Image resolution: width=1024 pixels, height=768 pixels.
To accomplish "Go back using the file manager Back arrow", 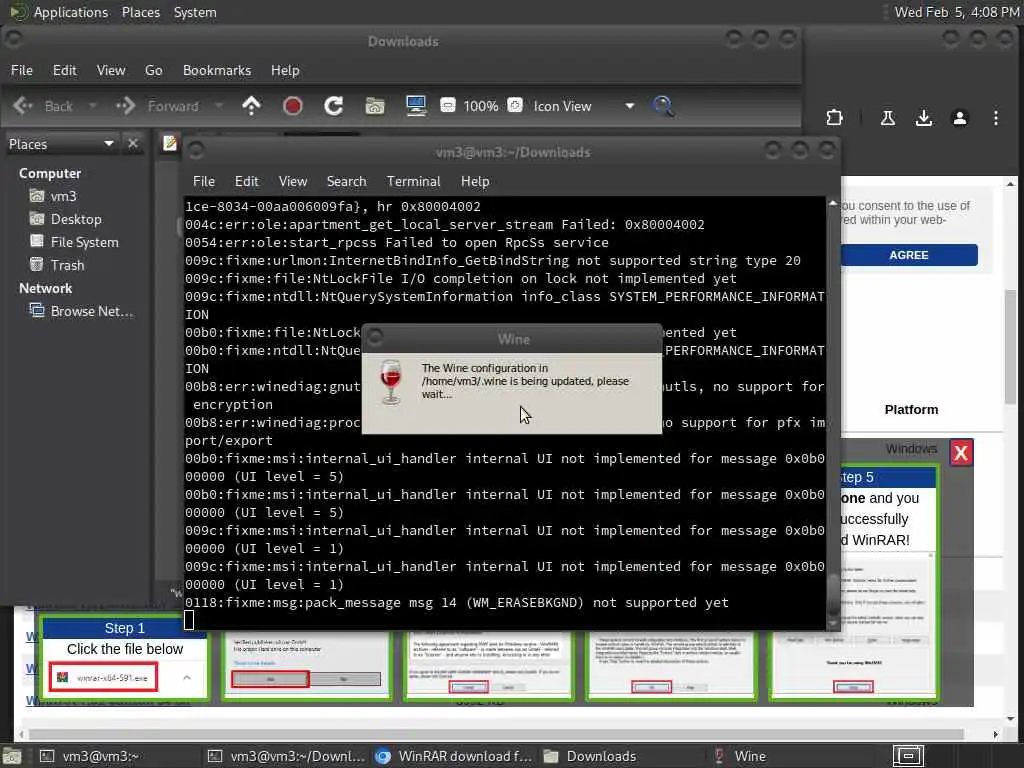I will point(23,106).
